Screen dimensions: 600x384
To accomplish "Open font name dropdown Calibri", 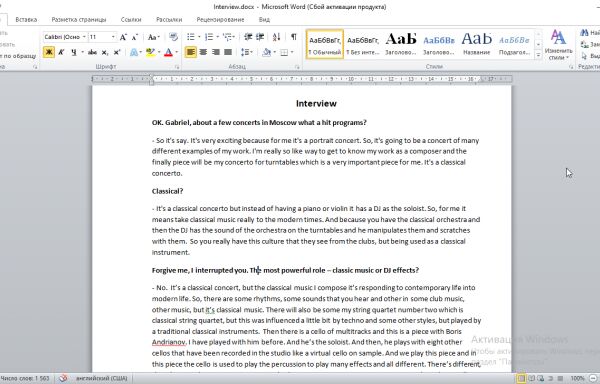I will coord(84,37).
